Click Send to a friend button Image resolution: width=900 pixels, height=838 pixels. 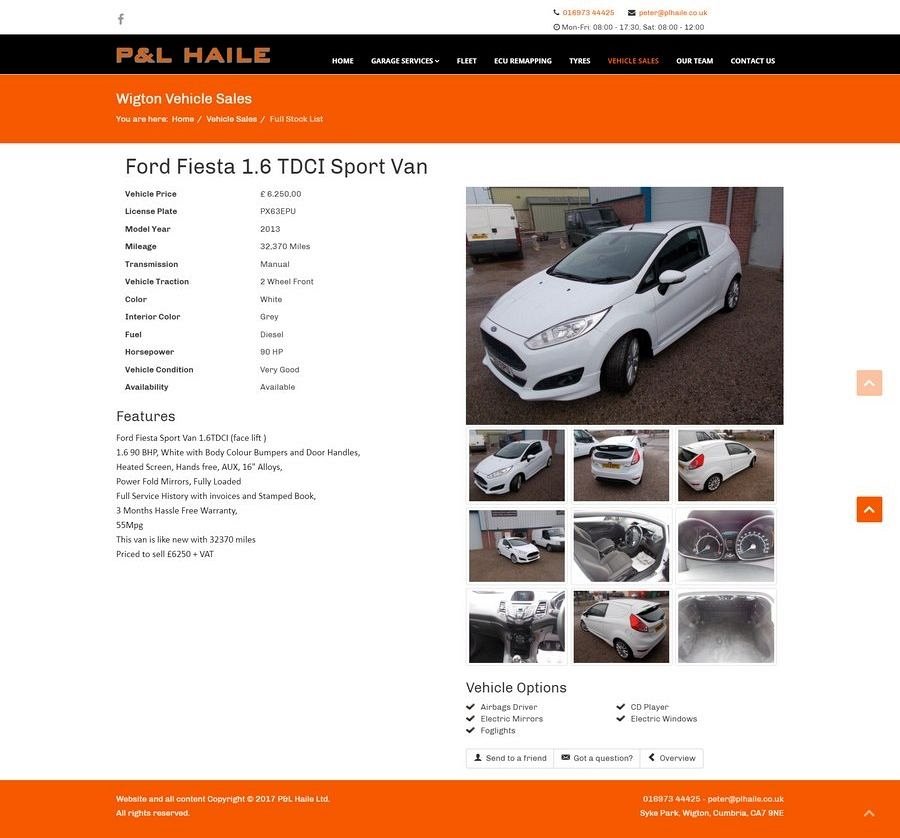[510, 758]
